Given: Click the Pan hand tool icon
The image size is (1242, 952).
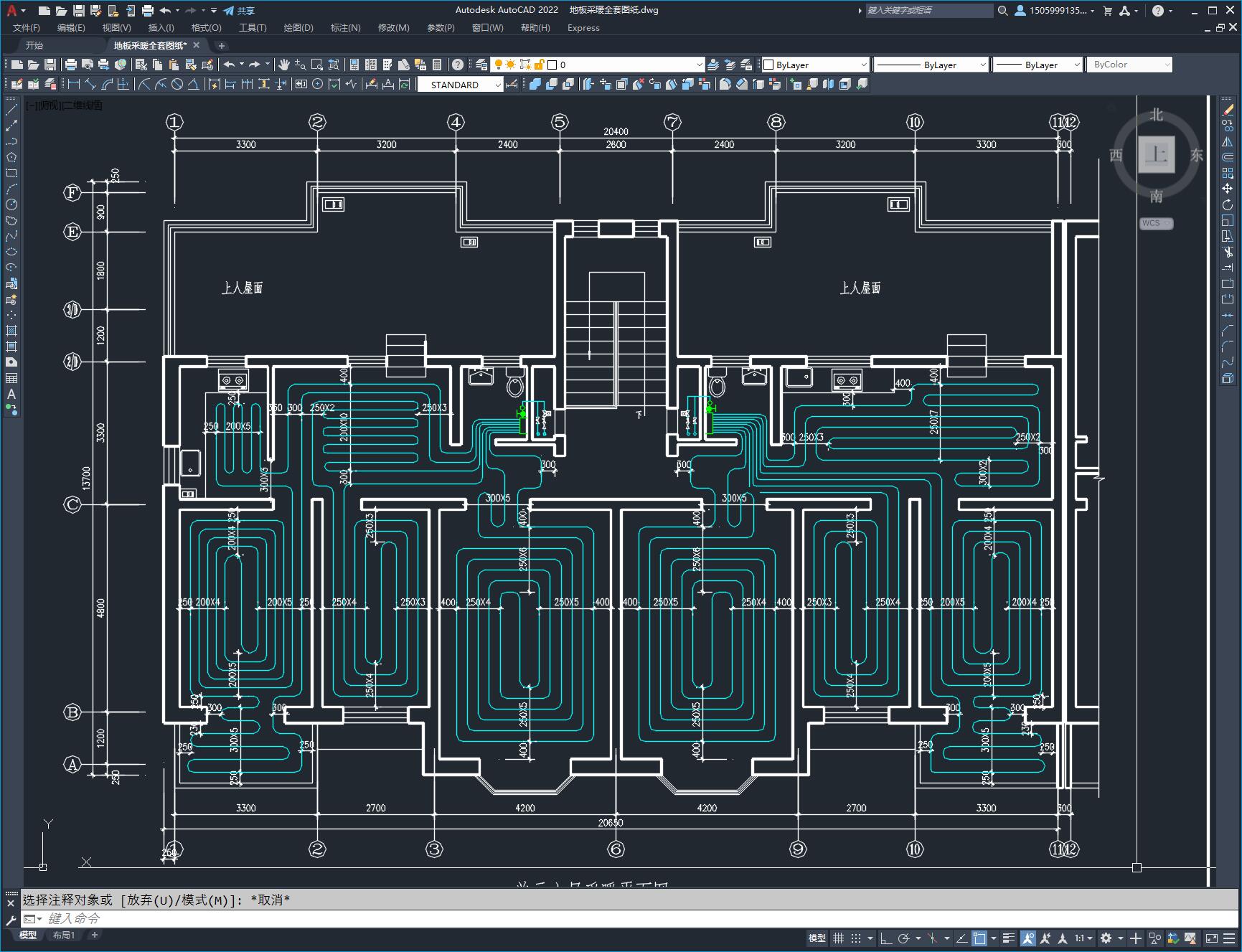Looking at the screenshot, I should point(283,65).
